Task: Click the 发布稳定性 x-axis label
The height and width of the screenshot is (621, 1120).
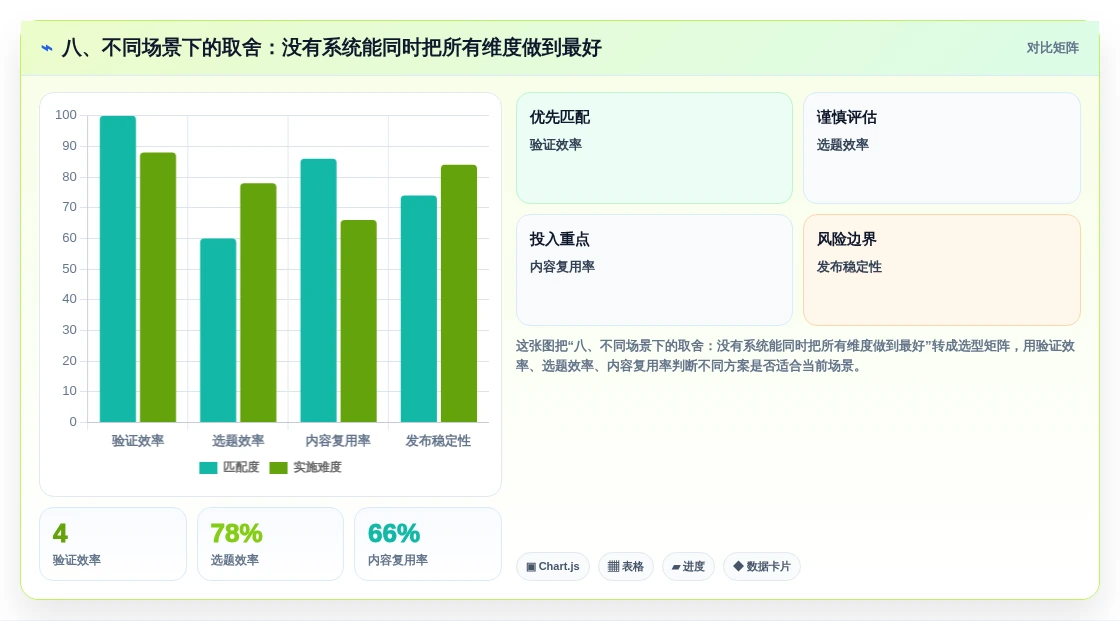Action: [x=439, y=441]
